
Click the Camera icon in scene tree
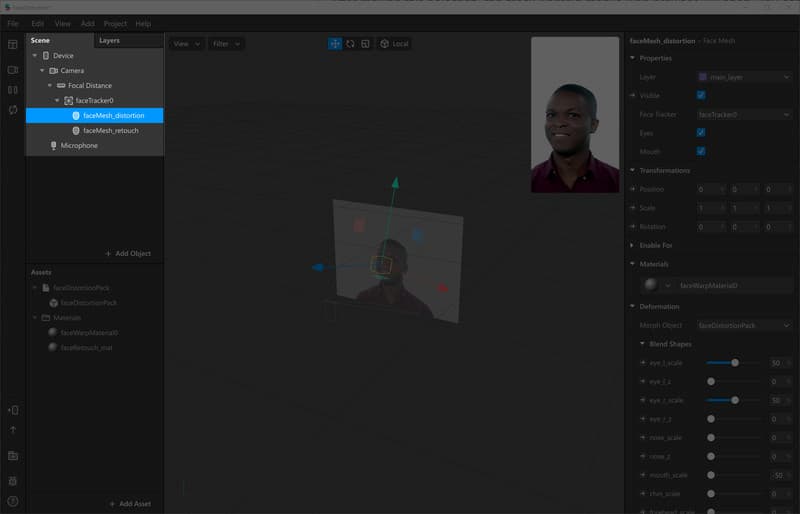click(54, 70)
